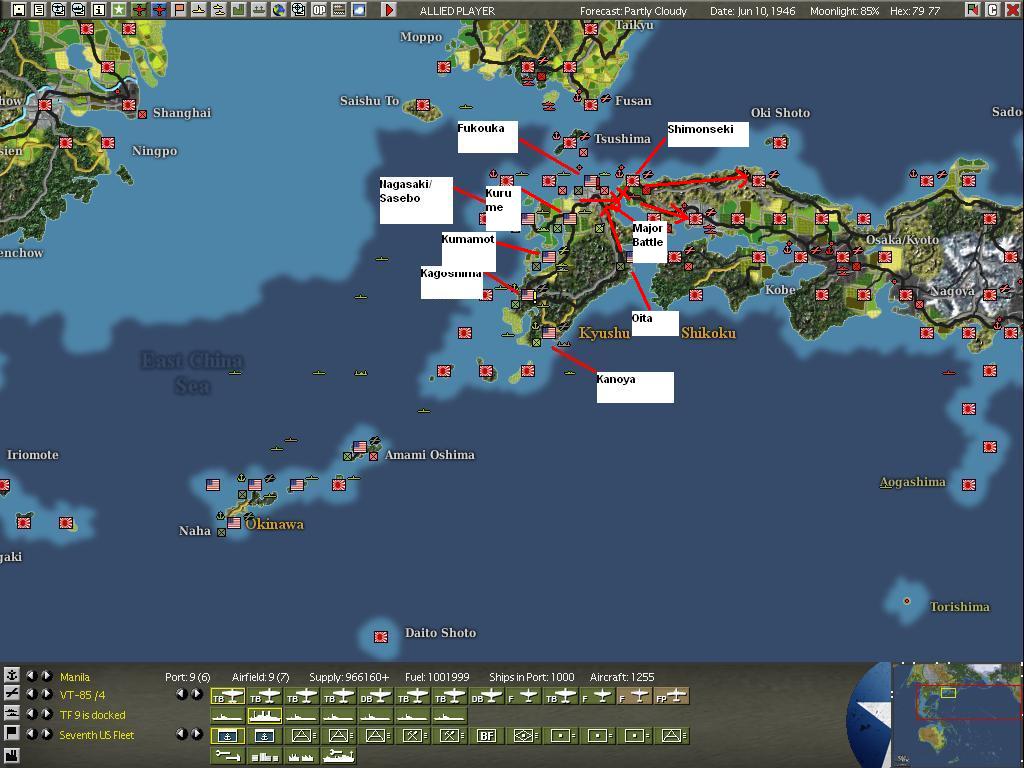Click right arrow next to Seventh US Fleet

(x=46, y=733)
